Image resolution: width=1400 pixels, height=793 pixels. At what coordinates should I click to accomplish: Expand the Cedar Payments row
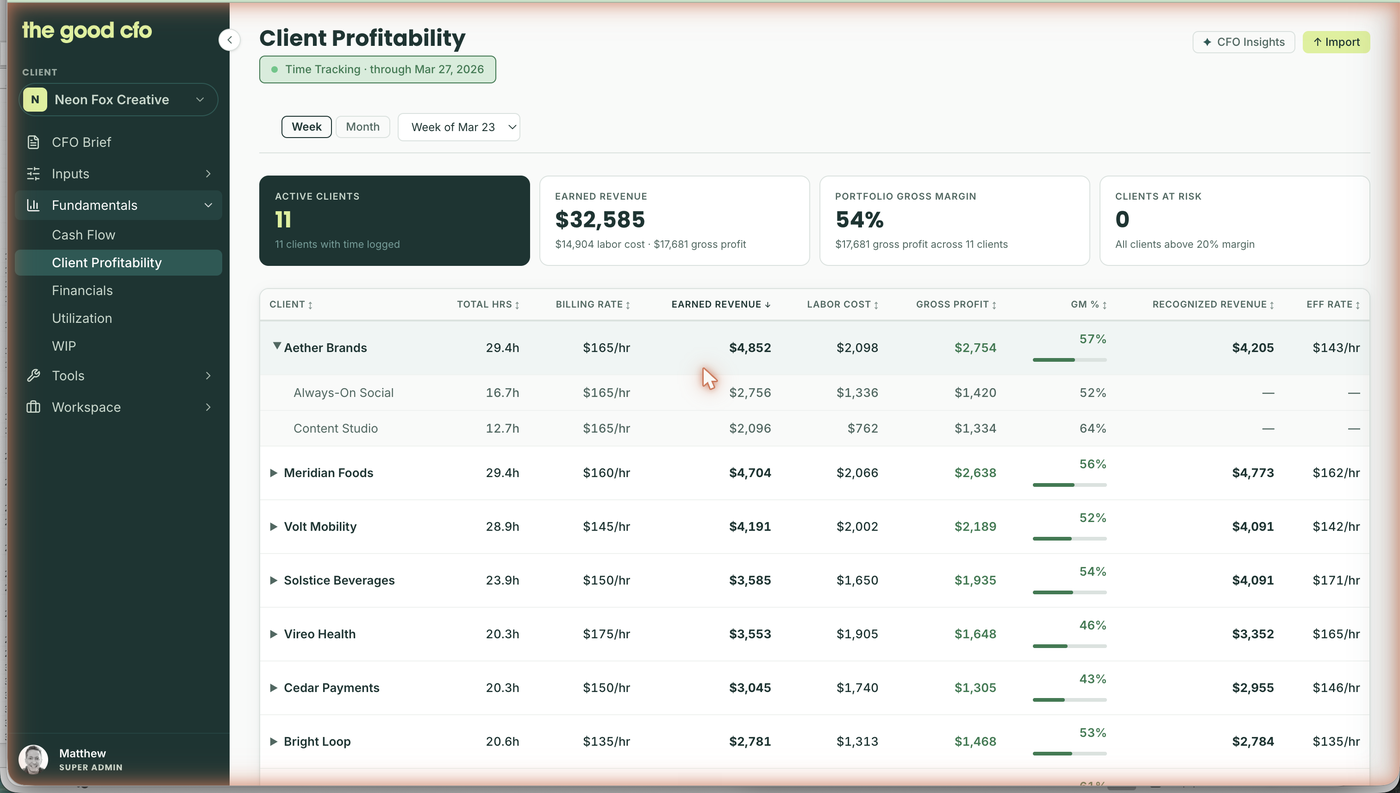coord(274,688)
